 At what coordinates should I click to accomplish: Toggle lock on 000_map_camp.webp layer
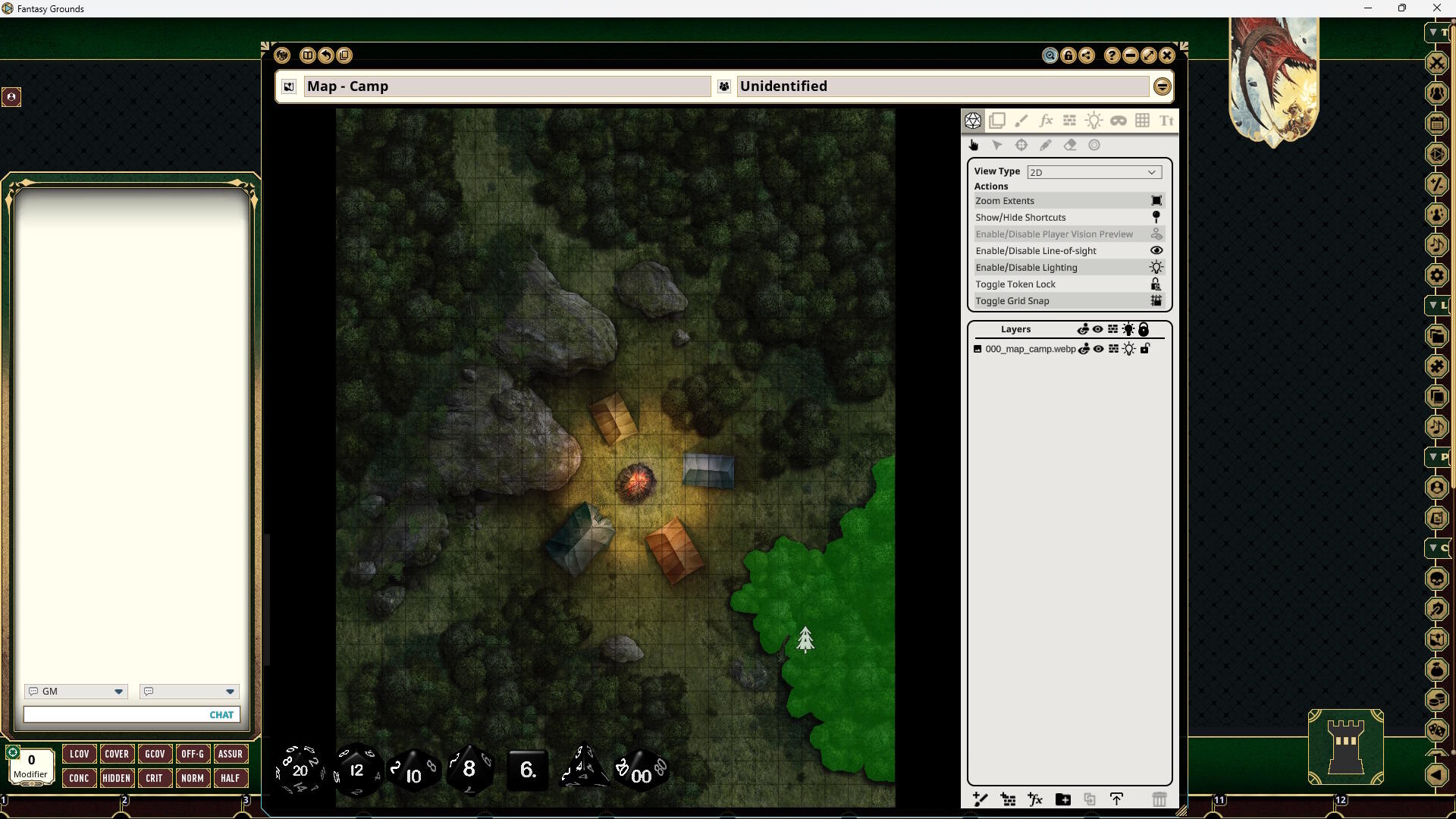coord(1145,349)
